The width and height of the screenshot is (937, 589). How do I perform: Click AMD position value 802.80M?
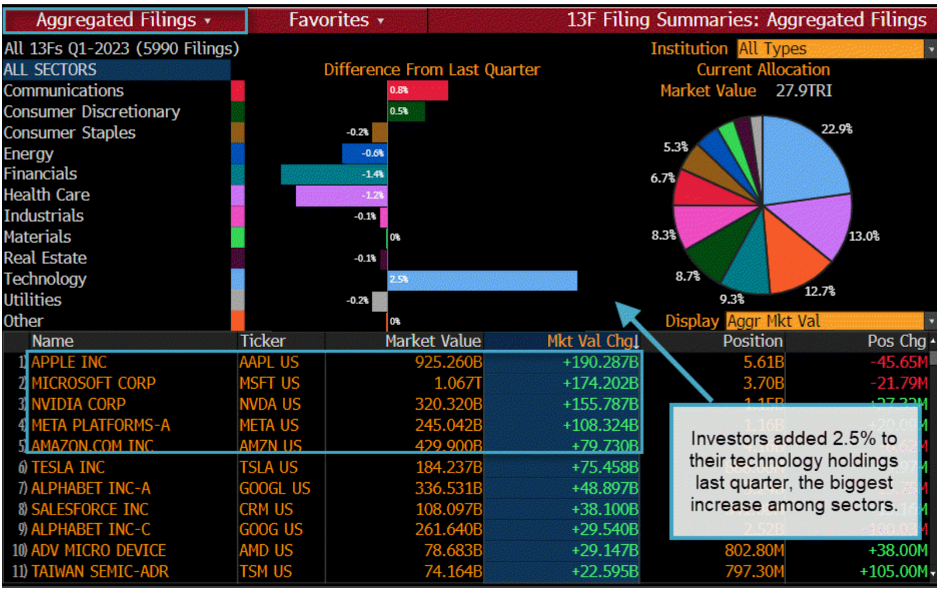click(x=754, y=550)
